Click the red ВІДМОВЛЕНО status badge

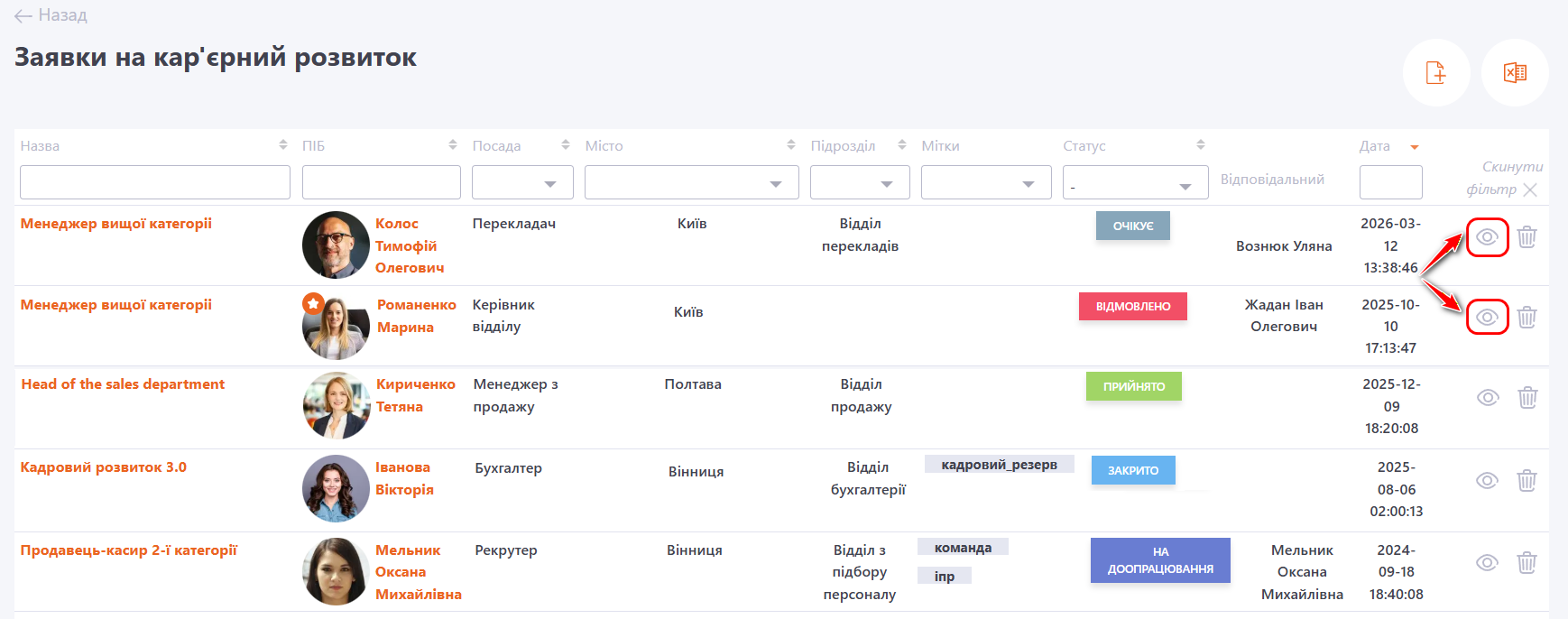point(1132,307)
